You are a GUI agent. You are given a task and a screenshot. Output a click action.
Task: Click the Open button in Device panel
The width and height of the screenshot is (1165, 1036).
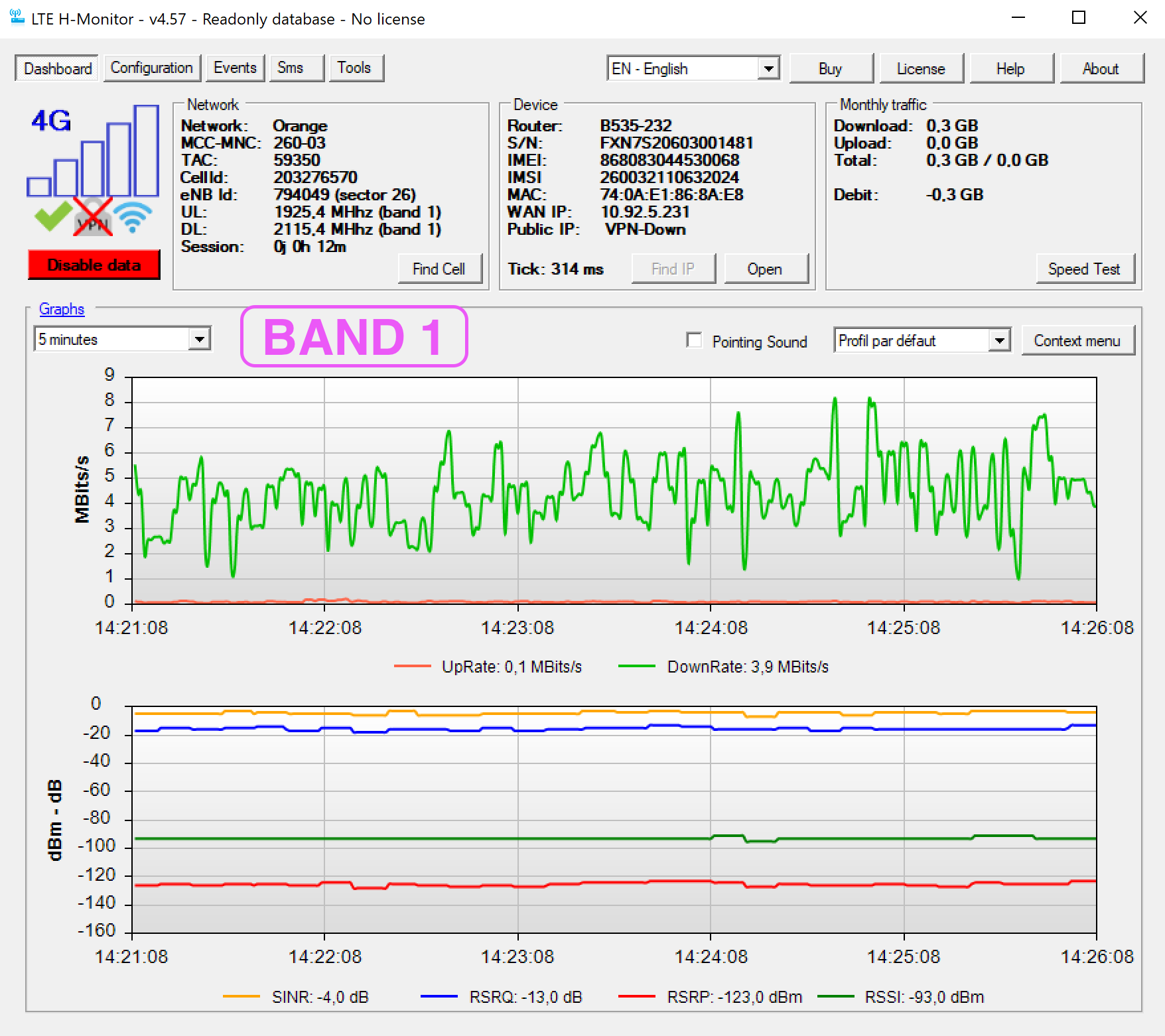[x=766, y=269]
